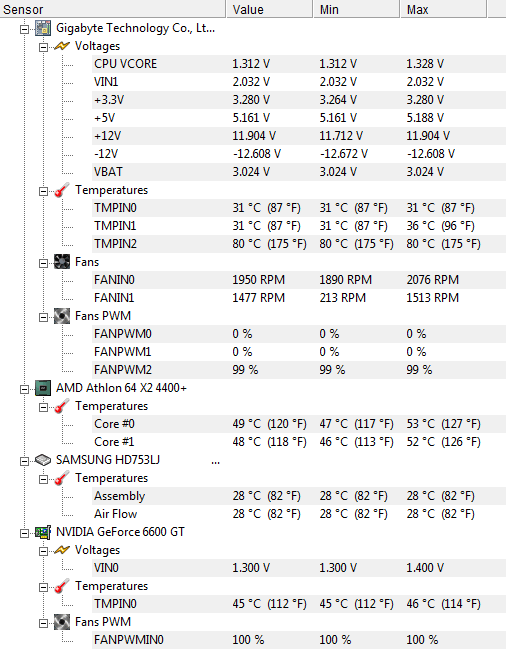Select the CPU VCORE row
Screen dimensions: 506x663
tap(298, 64)
